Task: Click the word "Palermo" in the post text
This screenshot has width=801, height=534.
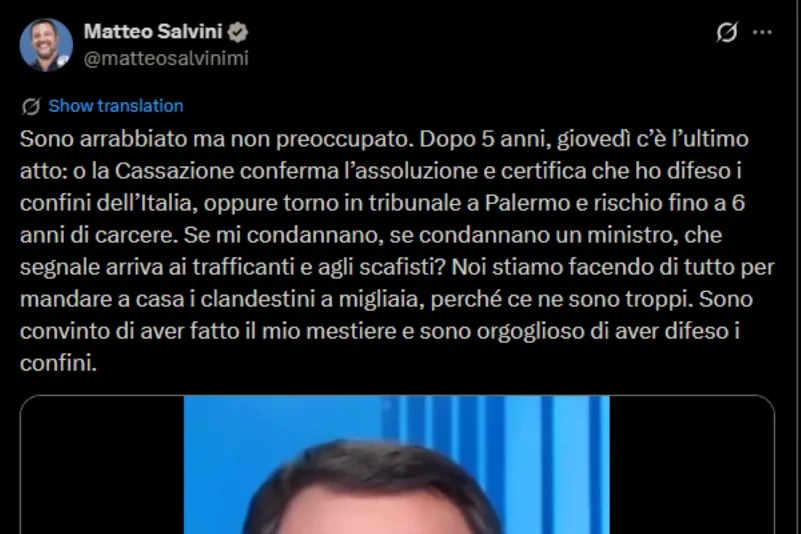Action: pyautogui.click(x=527, y=203)
